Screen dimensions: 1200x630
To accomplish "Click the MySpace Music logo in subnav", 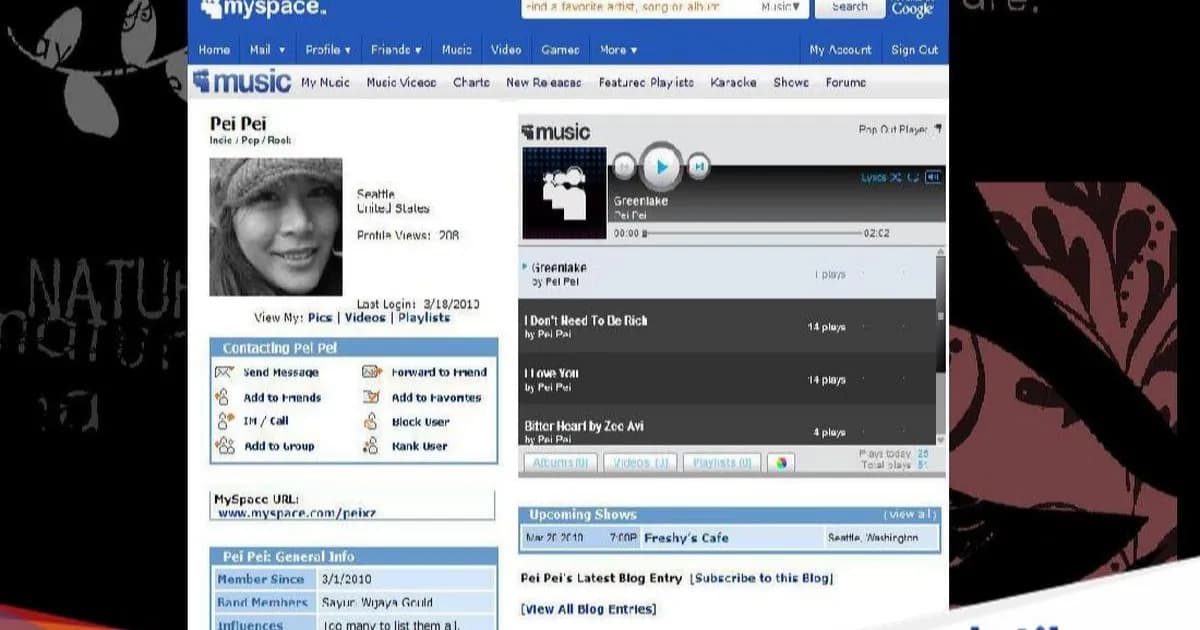I will point(242,82).
